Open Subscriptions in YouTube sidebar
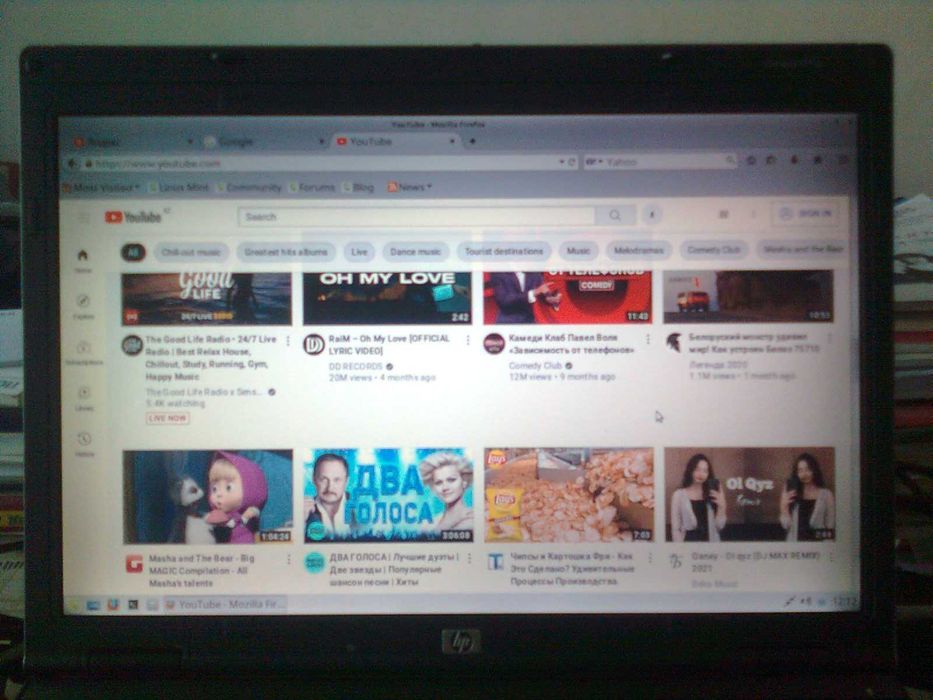This screenshot has width=933, height=700. click(x=84, y=352)
